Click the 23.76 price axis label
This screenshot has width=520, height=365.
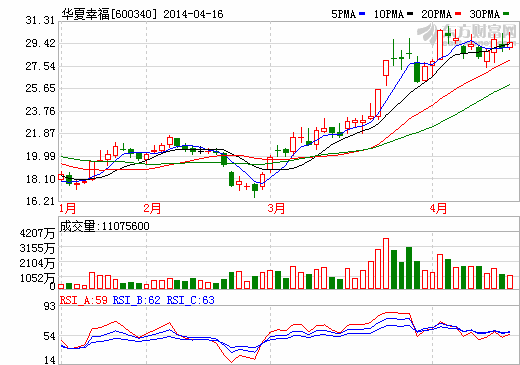tap(40, 111)
